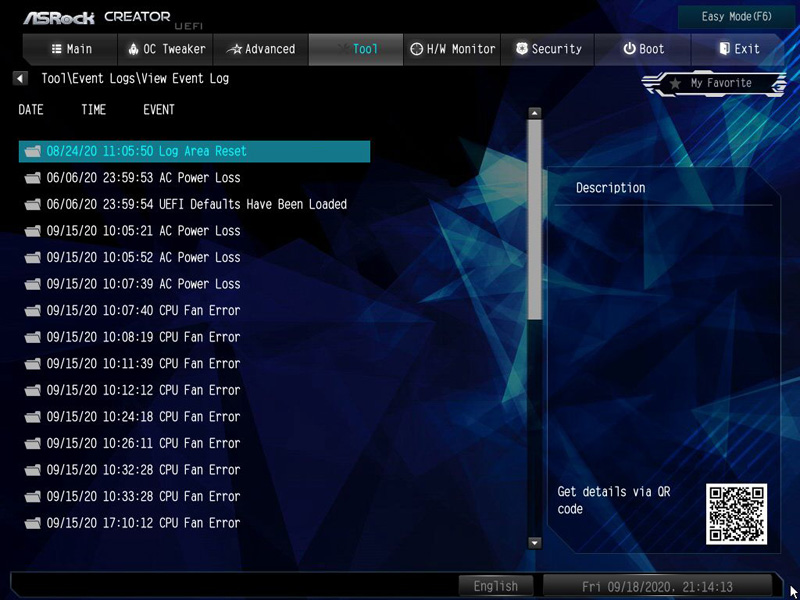This screenshot has width=800, height=600.
Task: Open H/W Monitor tab
Action: (x=452, y=49)
